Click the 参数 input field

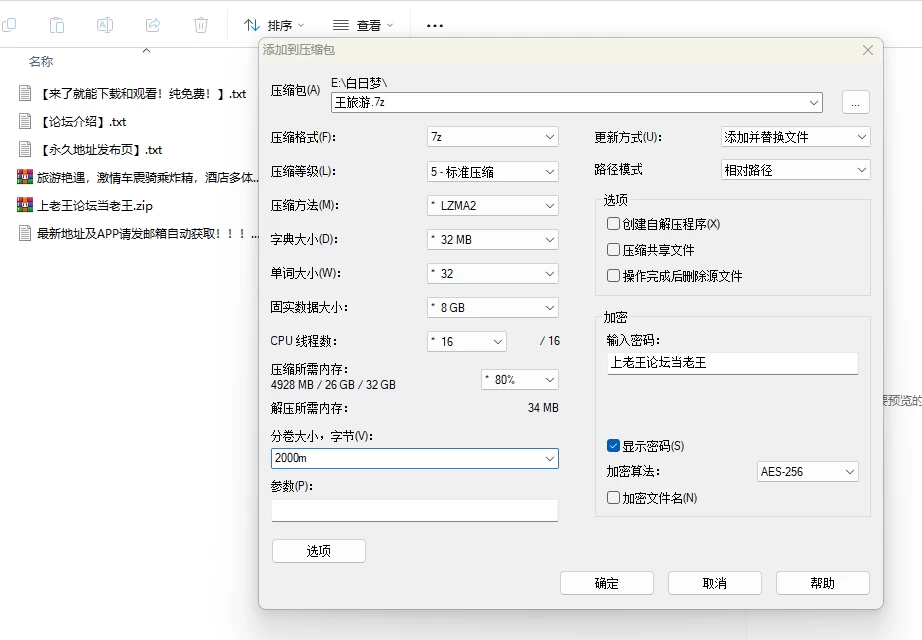click(415, 510)
